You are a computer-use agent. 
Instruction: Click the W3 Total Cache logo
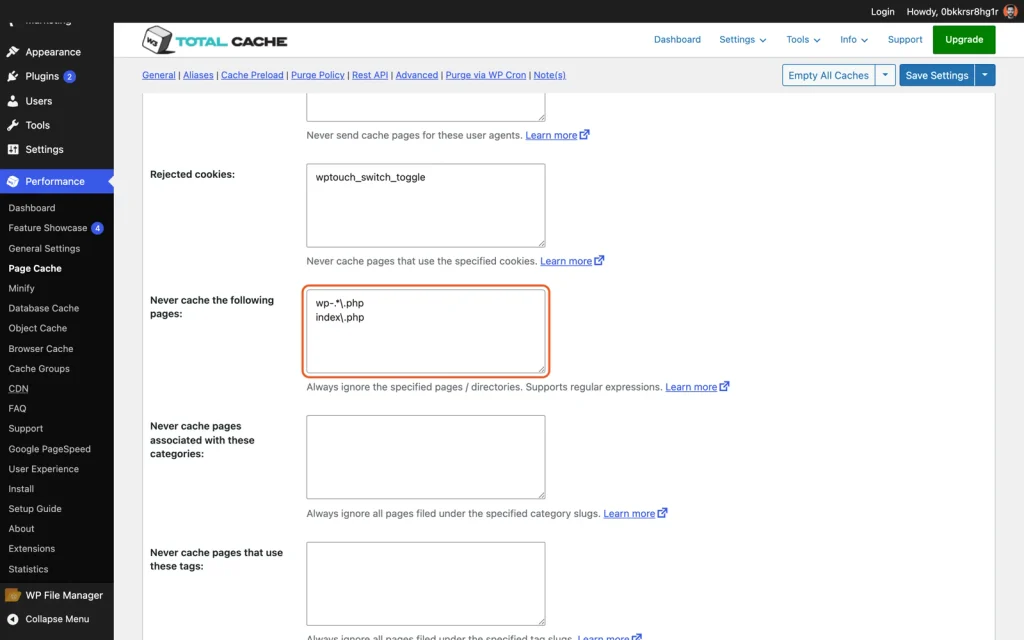(215, 40)
